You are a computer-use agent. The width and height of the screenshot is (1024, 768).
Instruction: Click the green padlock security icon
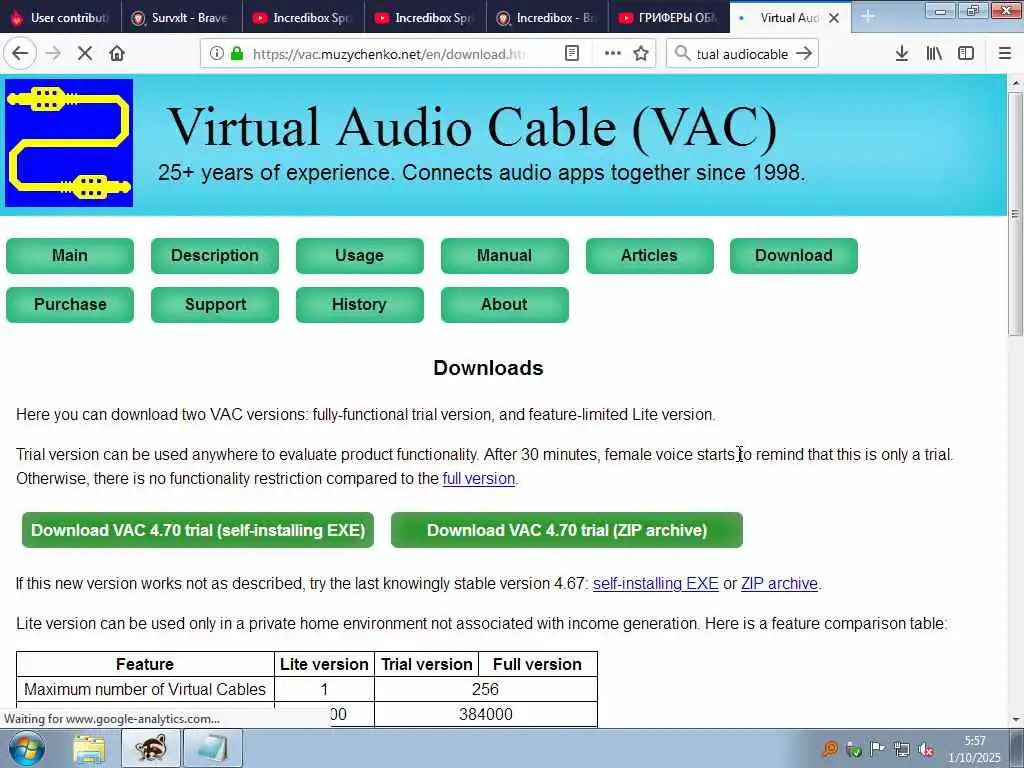237,54
